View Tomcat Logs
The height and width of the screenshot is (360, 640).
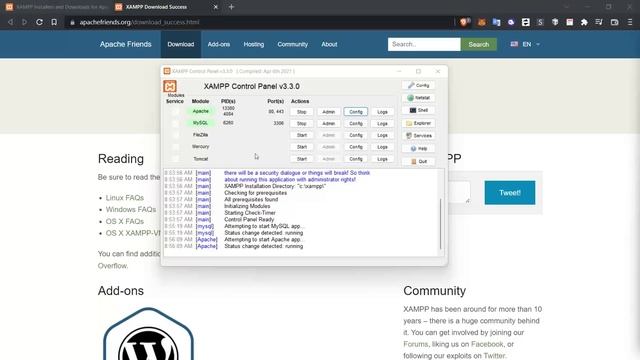click(x=382, y=159)
